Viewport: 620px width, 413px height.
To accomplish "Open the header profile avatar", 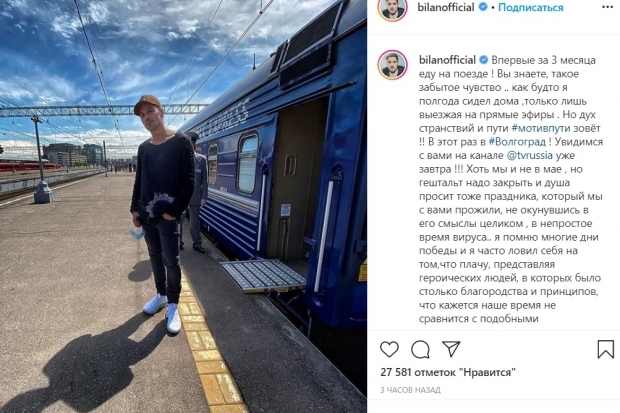I will coord(392,8).
